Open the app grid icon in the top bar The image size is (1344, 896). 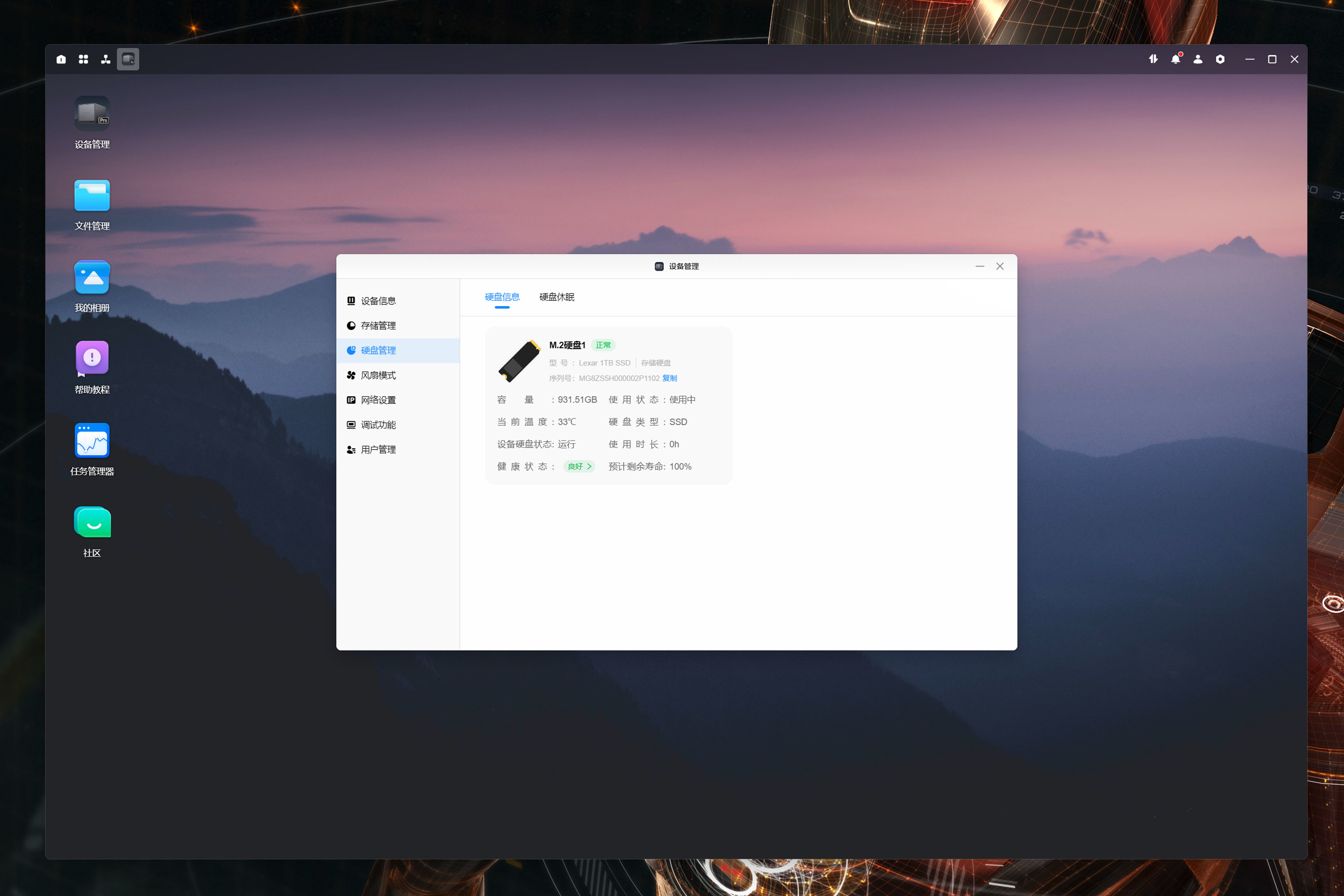[x=83, y=59]
